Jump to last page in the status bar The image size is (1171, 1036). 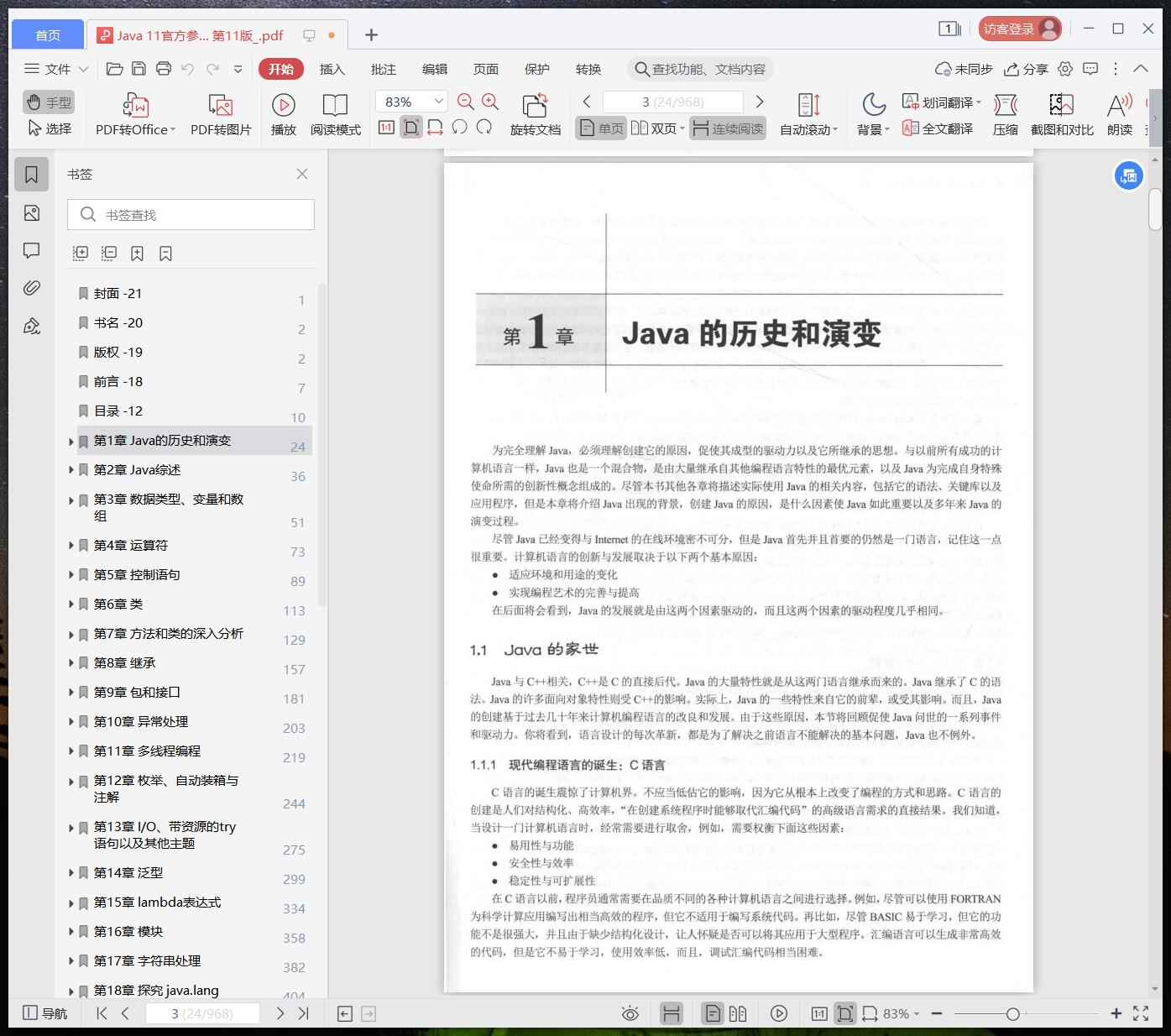pyautogui.click(x=304, y=1013)
